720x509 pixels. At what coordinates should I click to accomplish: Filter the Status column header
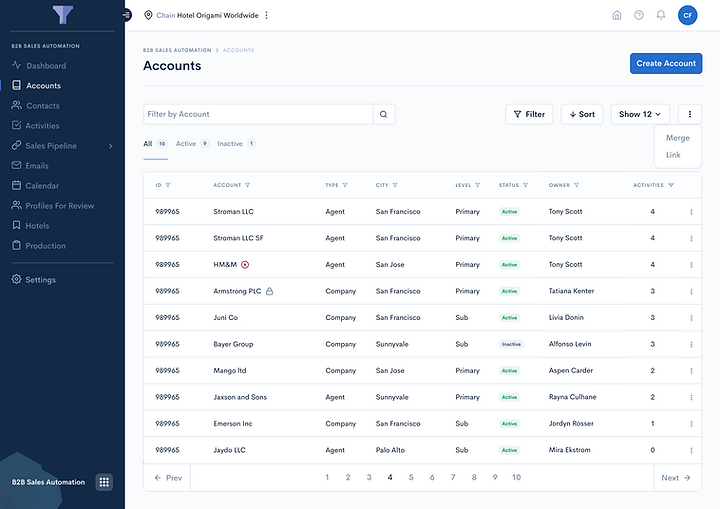(525, 185)
